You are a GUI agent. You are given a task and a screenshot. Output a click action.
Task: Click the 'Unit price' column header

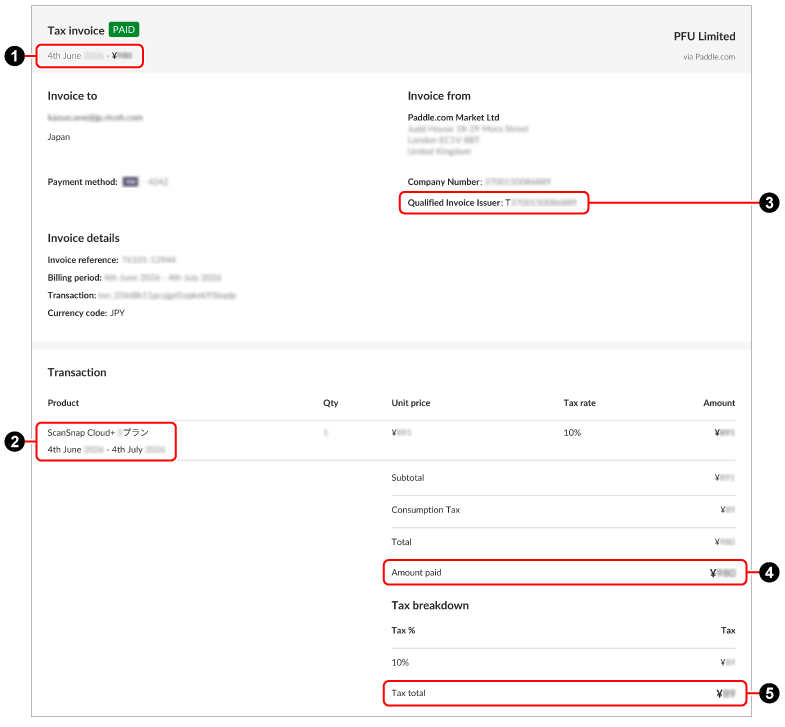(x=411, y=403)
